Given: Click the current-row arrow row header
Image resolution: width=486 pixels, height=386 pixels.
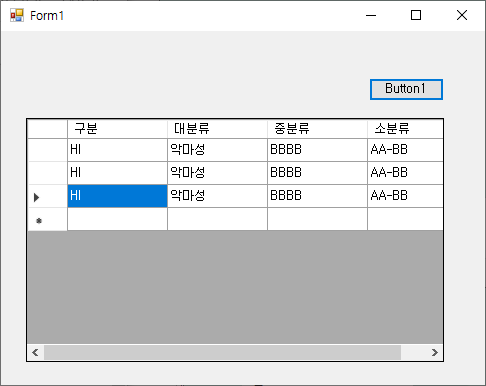Looking at the screenshot, I should pos(47,196).
